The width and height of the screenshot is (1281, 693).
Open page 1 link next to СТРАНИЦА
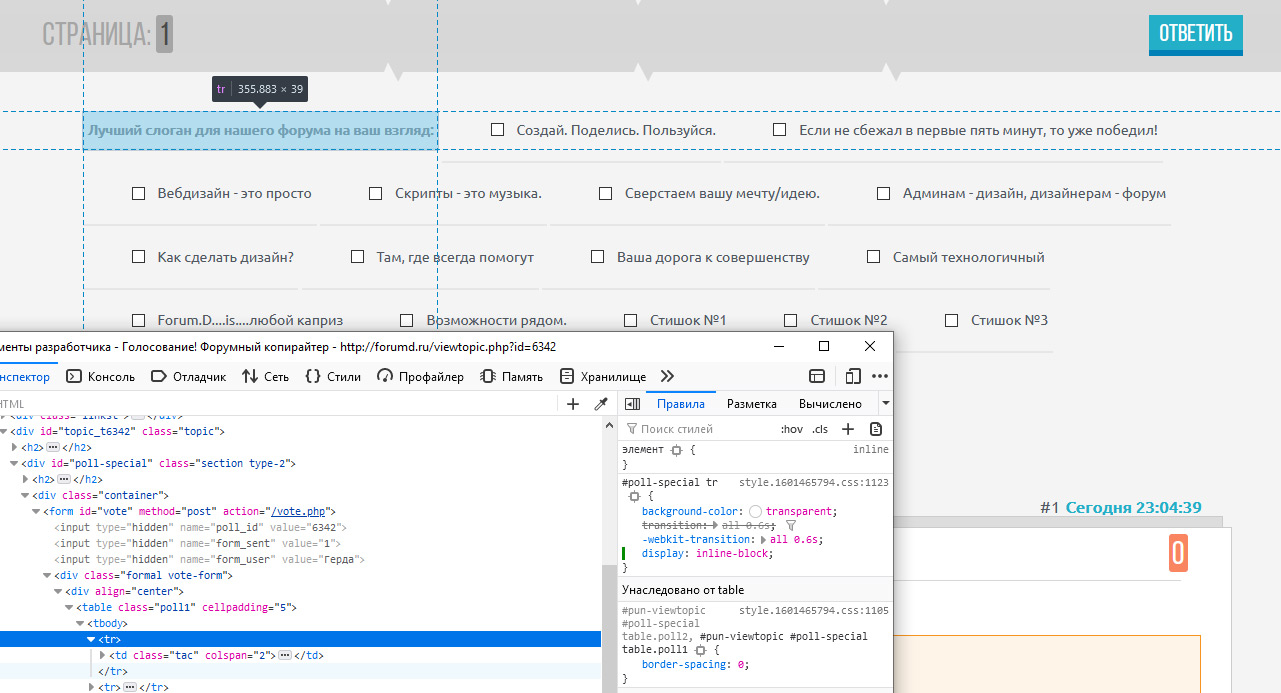coord(164,34)
